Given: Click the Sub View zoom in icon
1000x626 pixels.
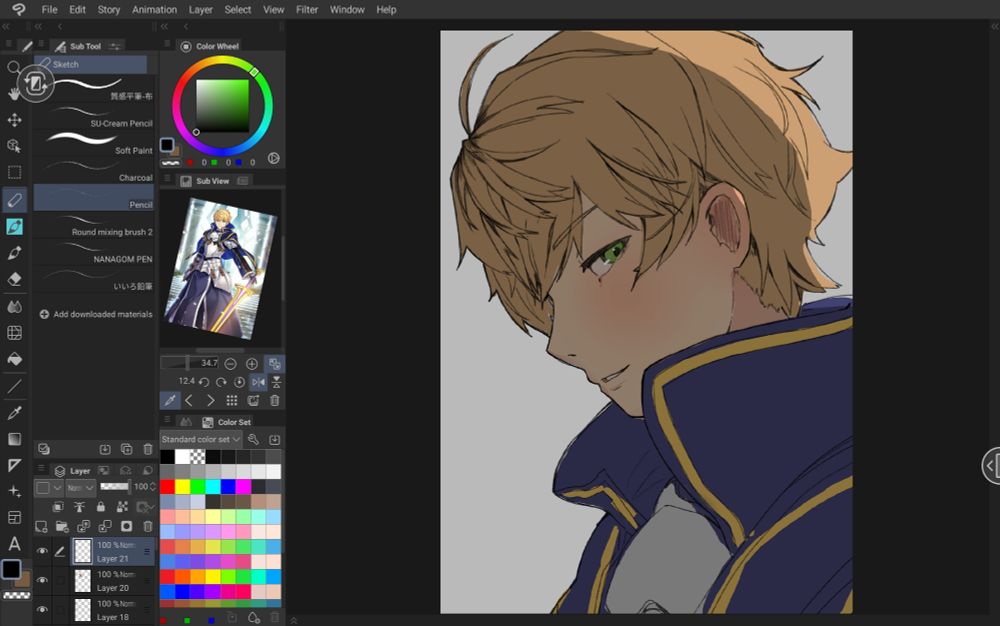Looking at the screenshot, I should (x=252, y=364).
